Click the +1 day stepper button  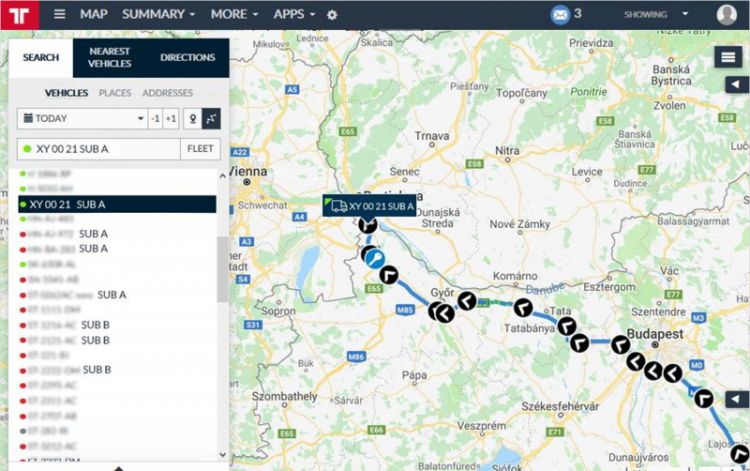tap(171, 118)
